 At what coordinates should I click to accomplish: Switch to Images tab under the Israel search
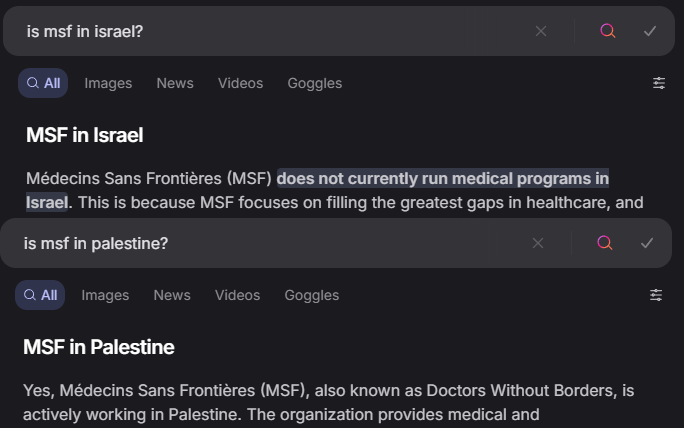(108, 83)
